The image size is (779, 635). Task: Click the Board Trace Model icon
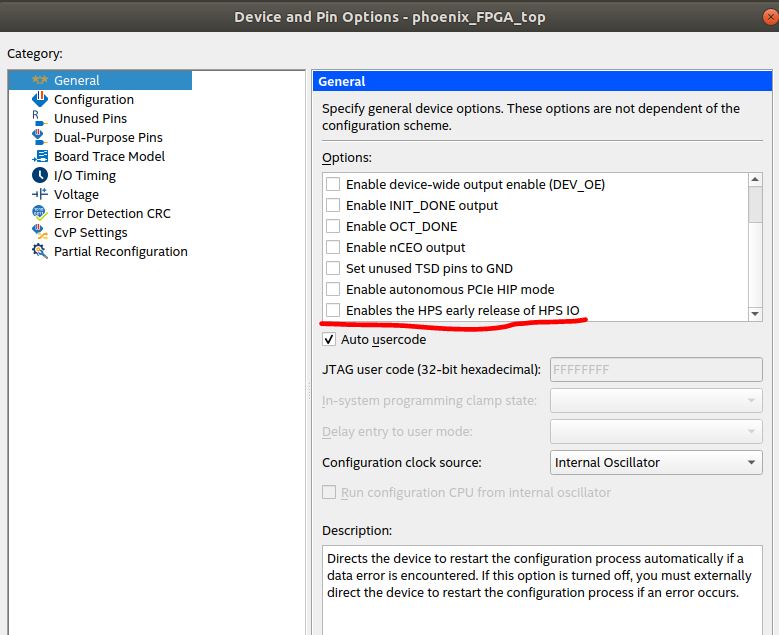click(x=40, y=157)
